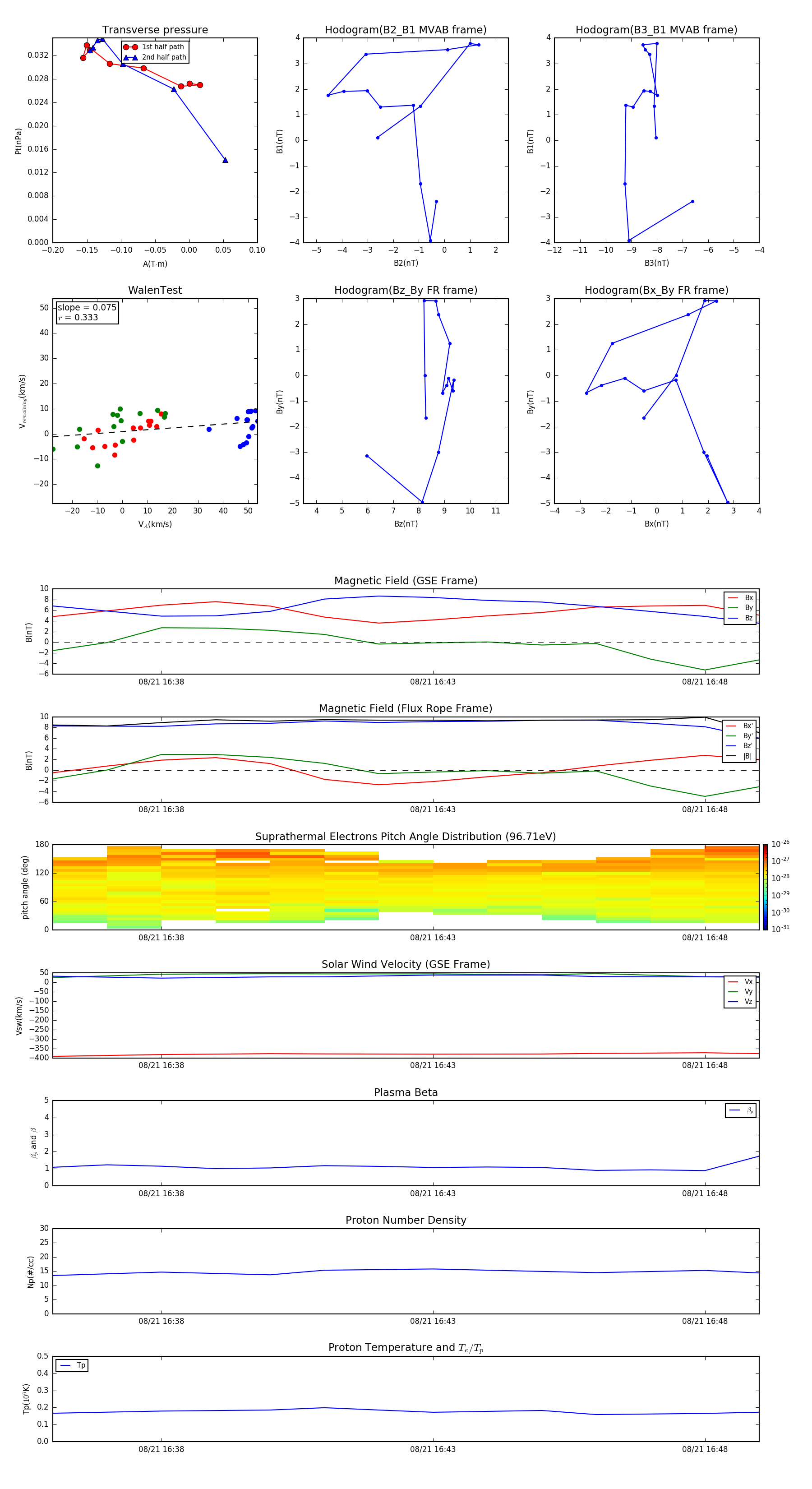
Task: Click "08/21 16:48" tick under Proton Number Density plot
Action: (x=705, y=1321)
